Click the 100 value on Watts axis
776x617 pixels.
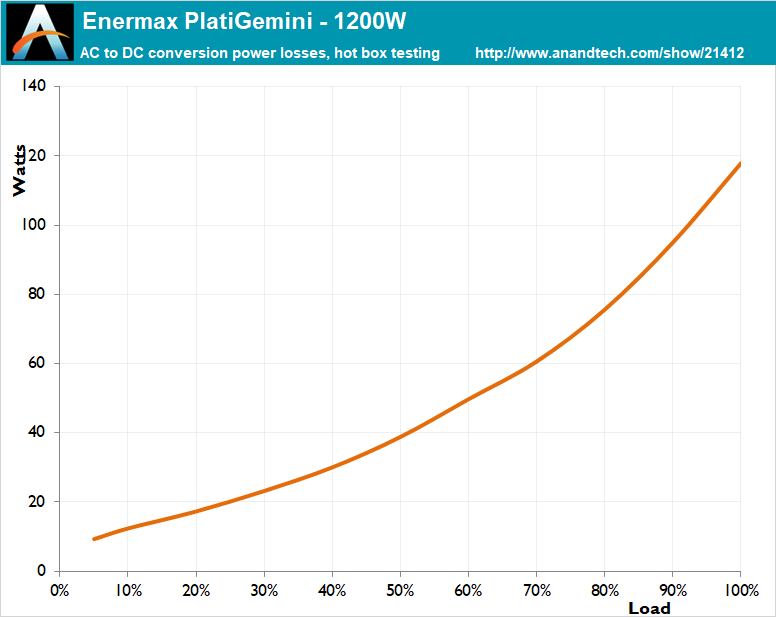34,224
